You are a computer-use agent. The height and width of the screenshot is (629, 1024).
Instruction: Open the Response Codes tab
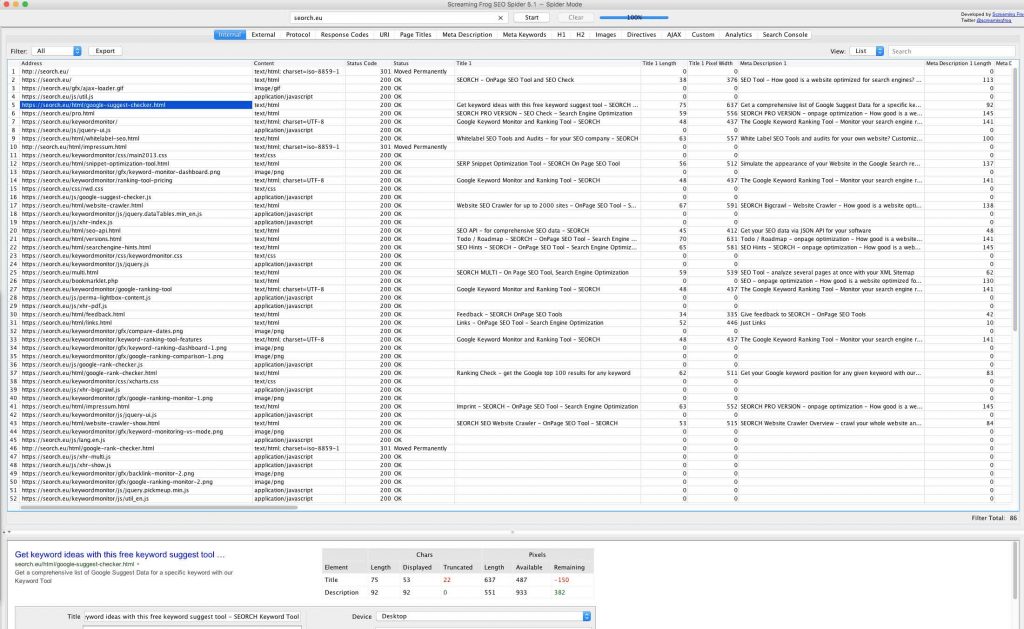(x=343, y=35)
